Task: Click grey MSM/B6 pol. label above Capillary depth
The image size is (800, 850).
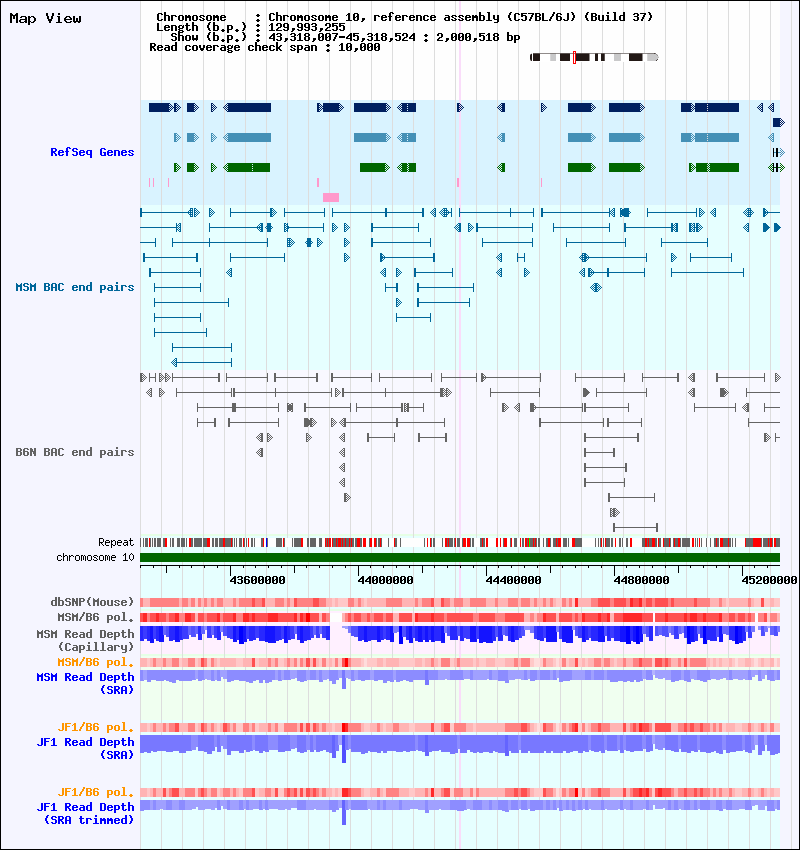Action: pyautogui.click(x=95, y=617)
